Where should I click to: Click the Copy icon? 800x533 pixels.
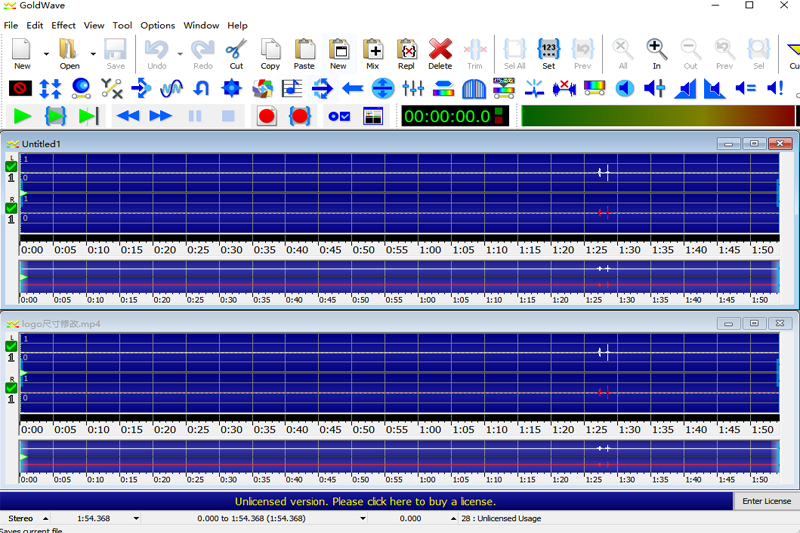(270, 49)
